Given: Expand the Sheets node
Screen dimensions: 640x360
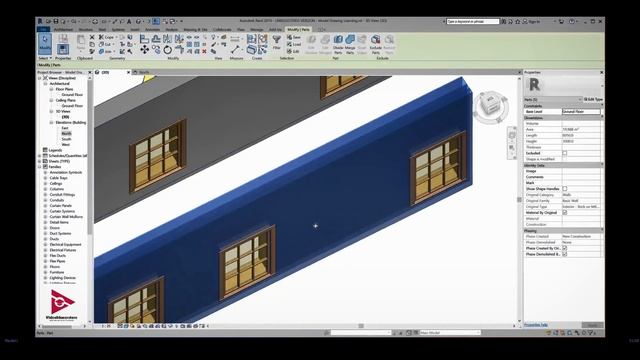Looking at the screenshot, I should pyautogui.click(x=40, y=161).
